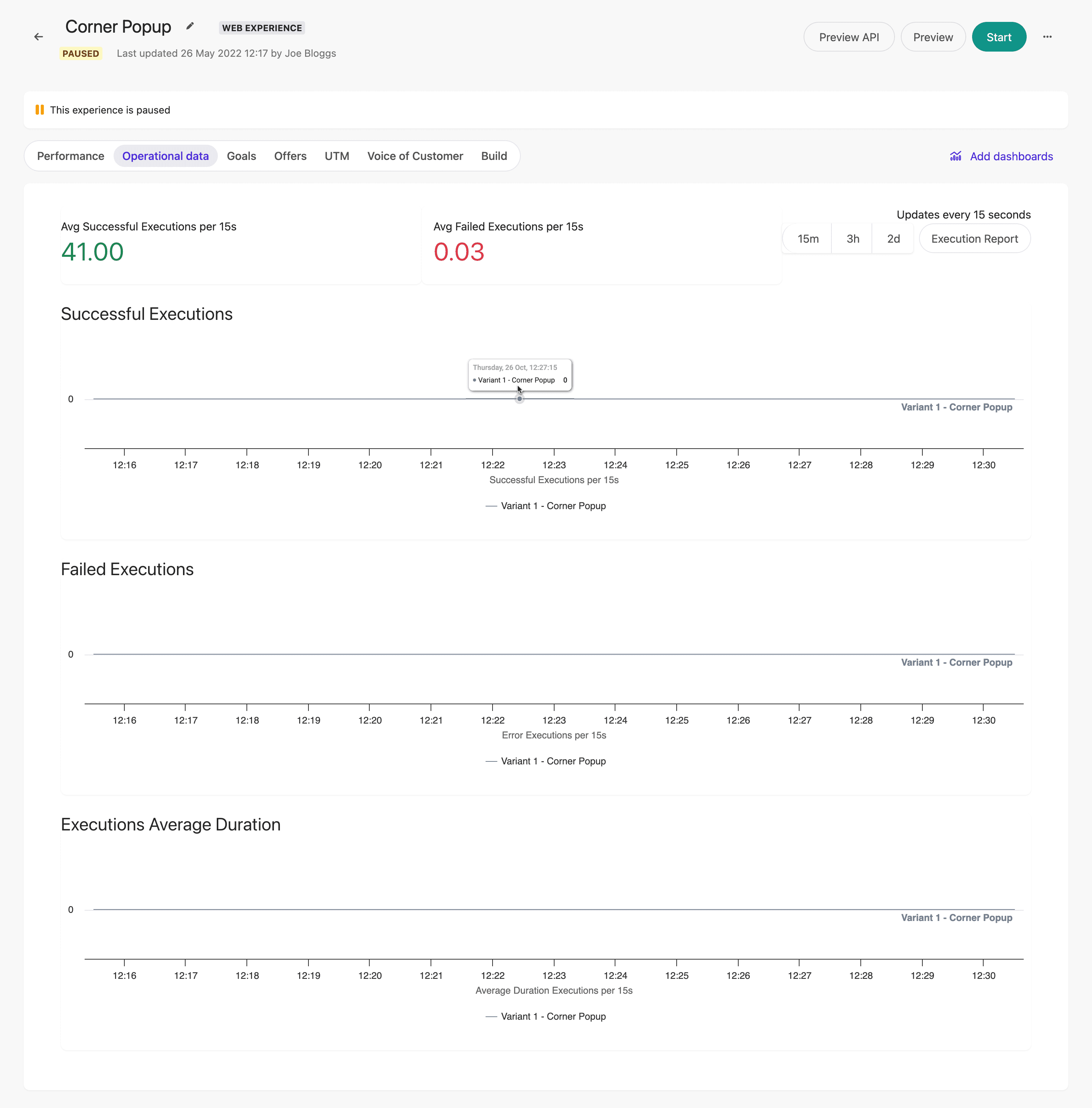Click the 12:23 tick on Average Duration chart
The image size is (1092, 1108).
click(x=554, y=976)
